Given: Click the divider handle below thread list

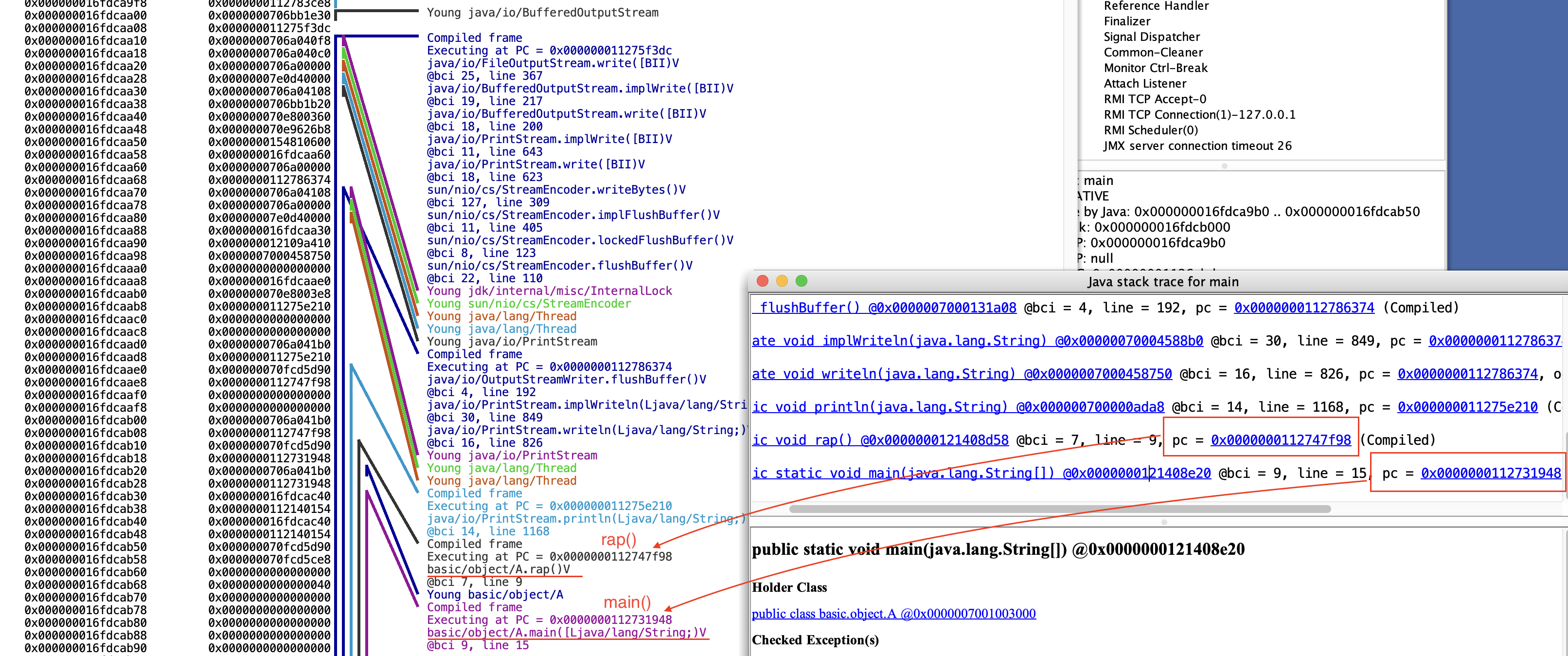Looking at the screenshot, I should pyautogui.click(x=1224, y=165).
